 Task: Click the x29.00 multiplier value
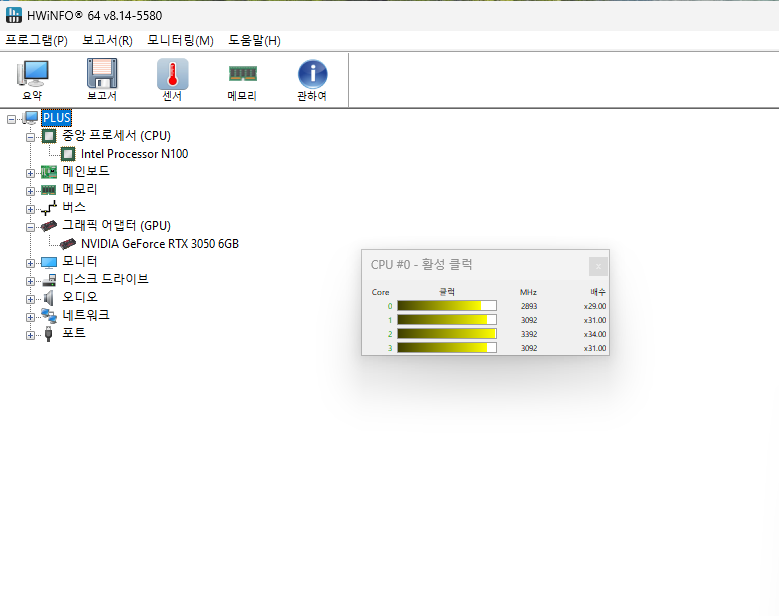tap(595, 306)
